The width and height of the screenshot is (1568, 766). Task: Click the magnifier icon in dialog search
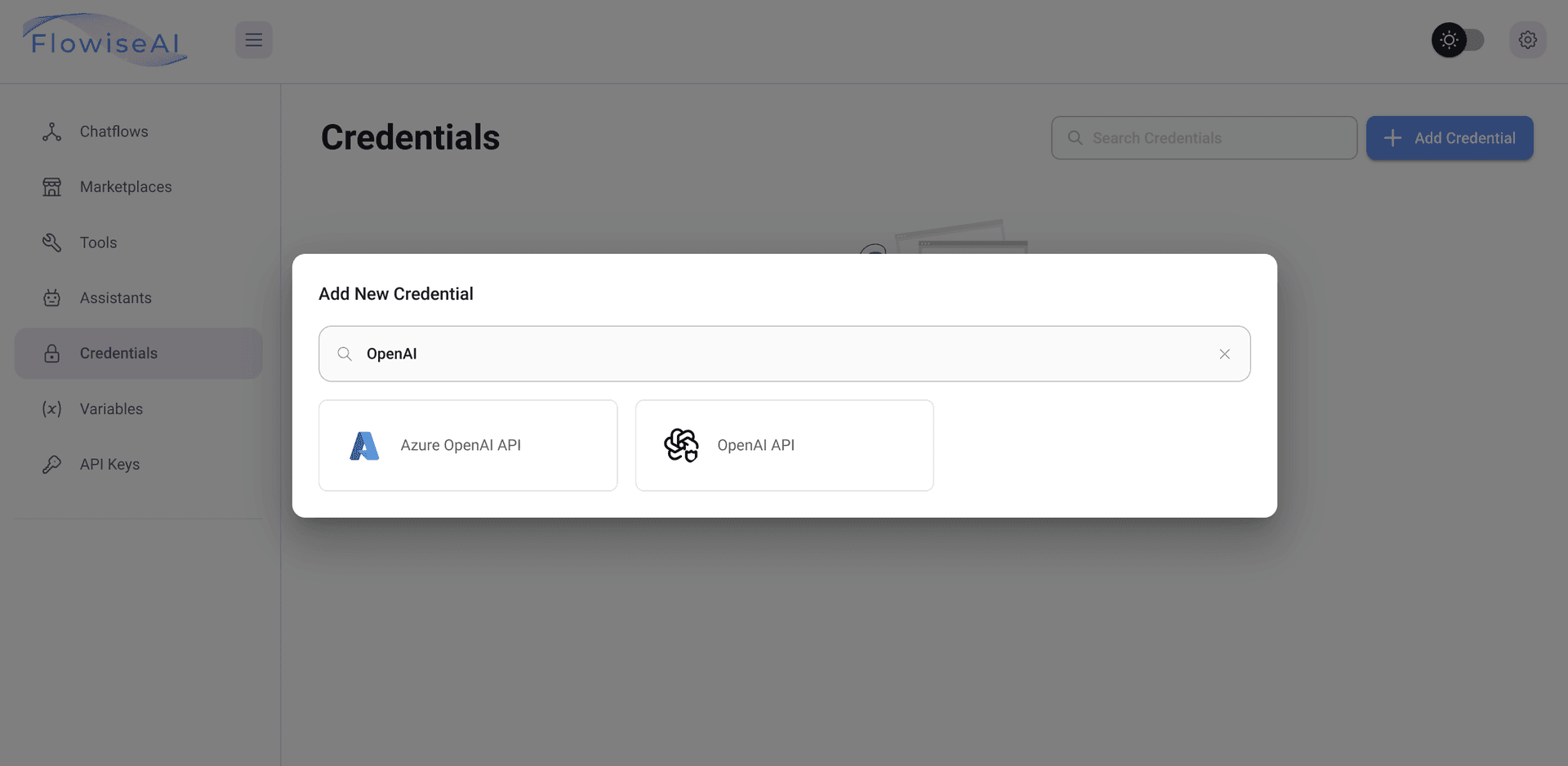coord(345,354)
